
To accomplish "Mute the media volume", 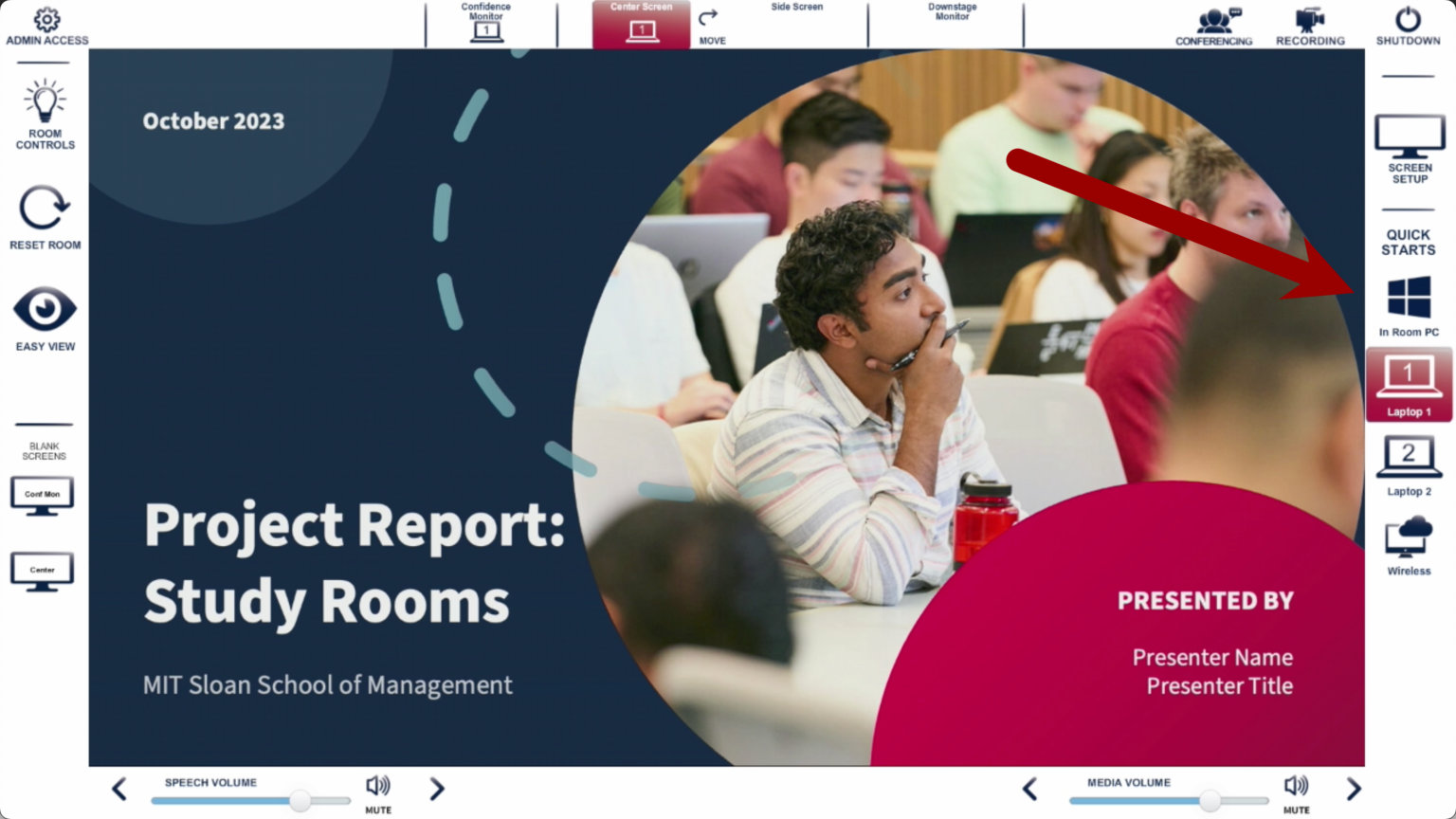I will [1296, 792].
